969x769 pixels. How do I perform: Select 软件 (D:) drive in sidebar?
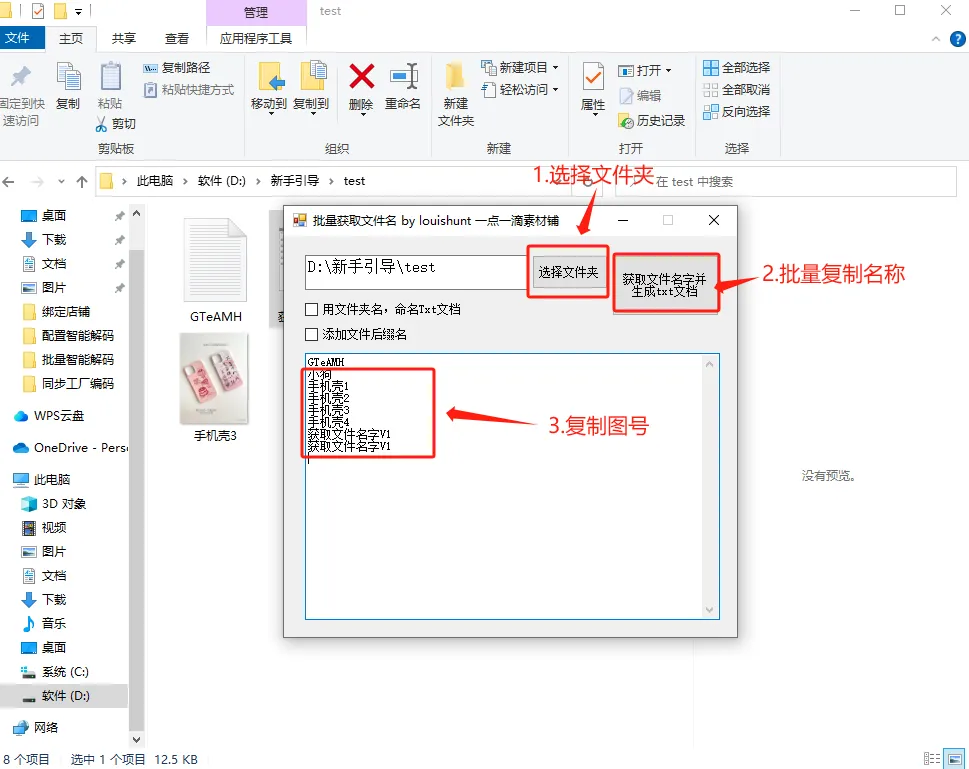click(x=65, y=696)
